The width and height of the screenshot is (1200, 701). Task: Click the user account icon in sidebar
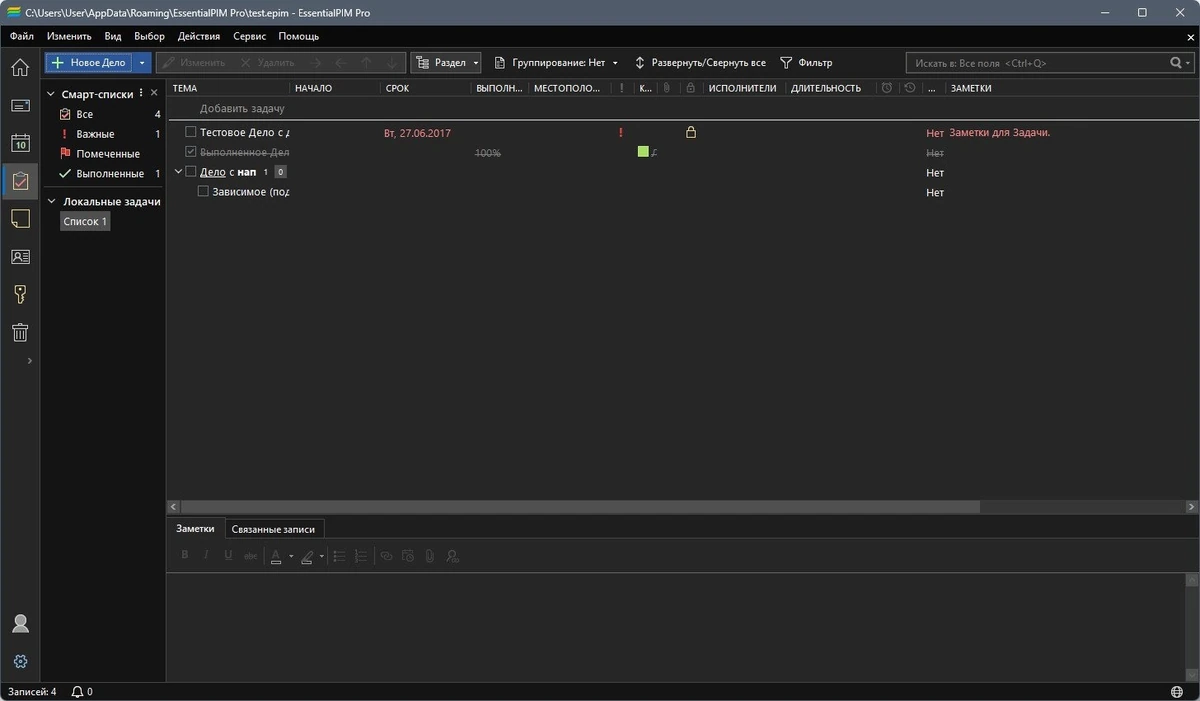(x=20, y=624)
